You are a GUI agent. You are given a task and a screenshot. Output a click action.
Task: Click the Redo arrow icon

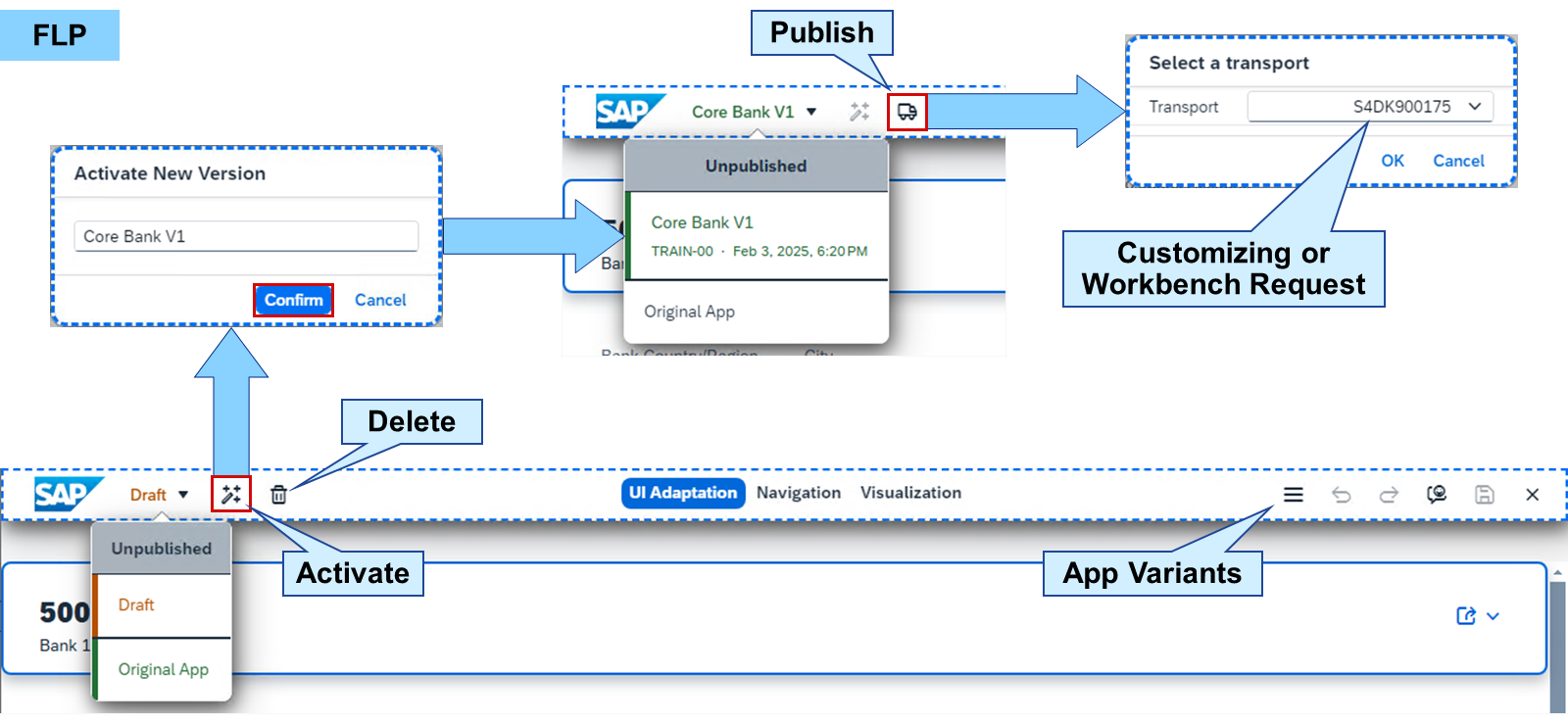1389,495
